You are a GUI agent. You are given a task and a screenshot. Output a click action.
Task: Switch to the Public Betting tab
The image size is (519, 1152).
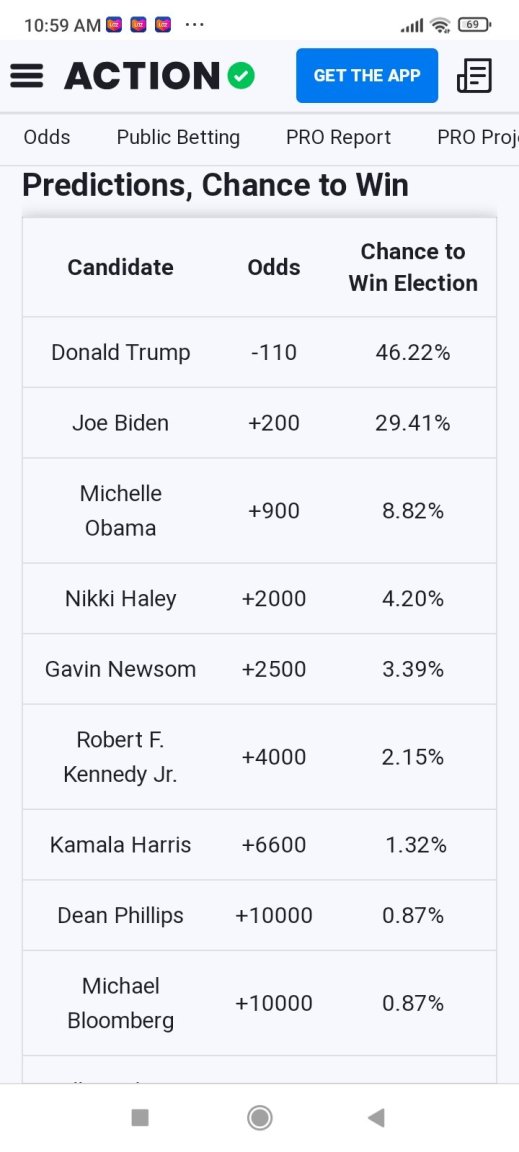pyautogui.click(x=178, y=137)
